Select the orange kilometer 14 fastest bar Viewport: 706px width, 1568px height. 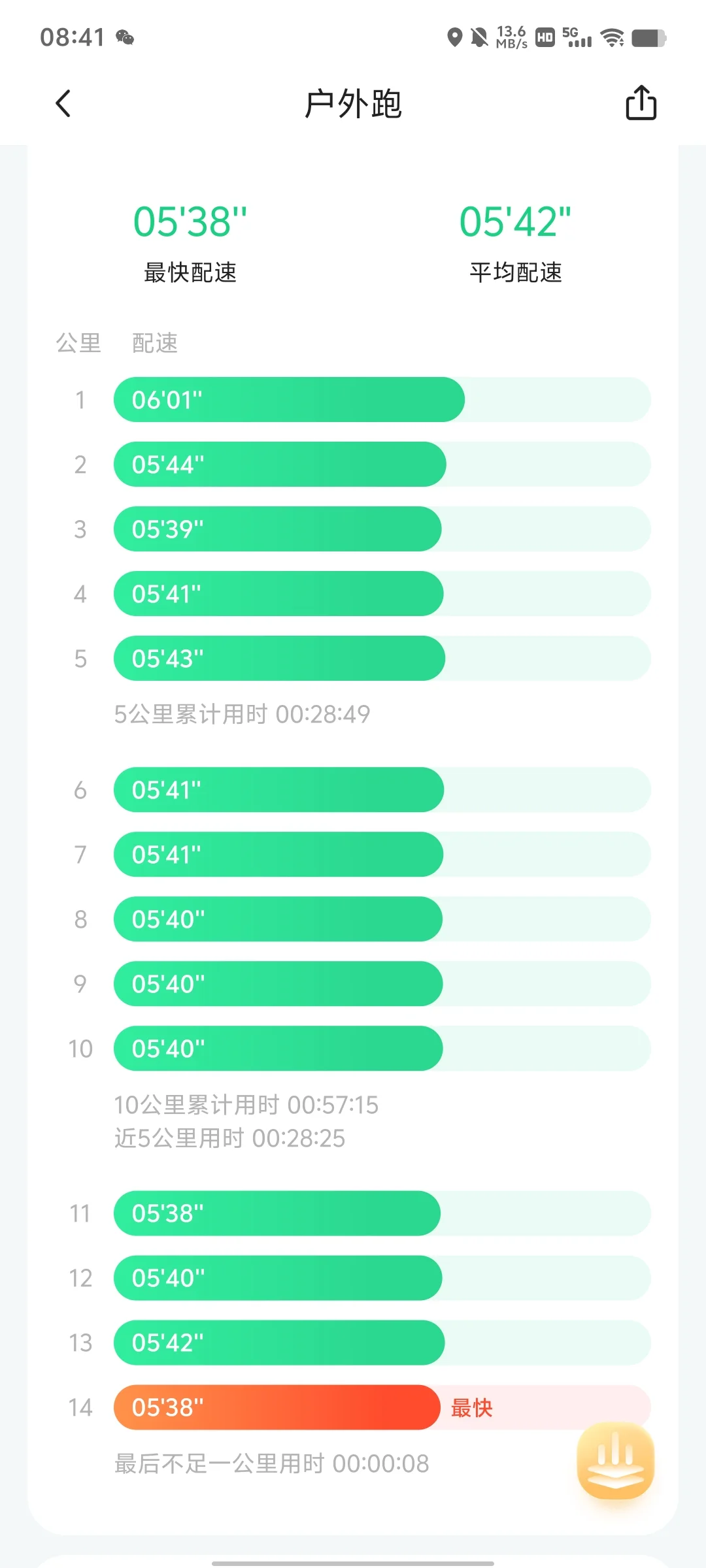click(277, 1407)
